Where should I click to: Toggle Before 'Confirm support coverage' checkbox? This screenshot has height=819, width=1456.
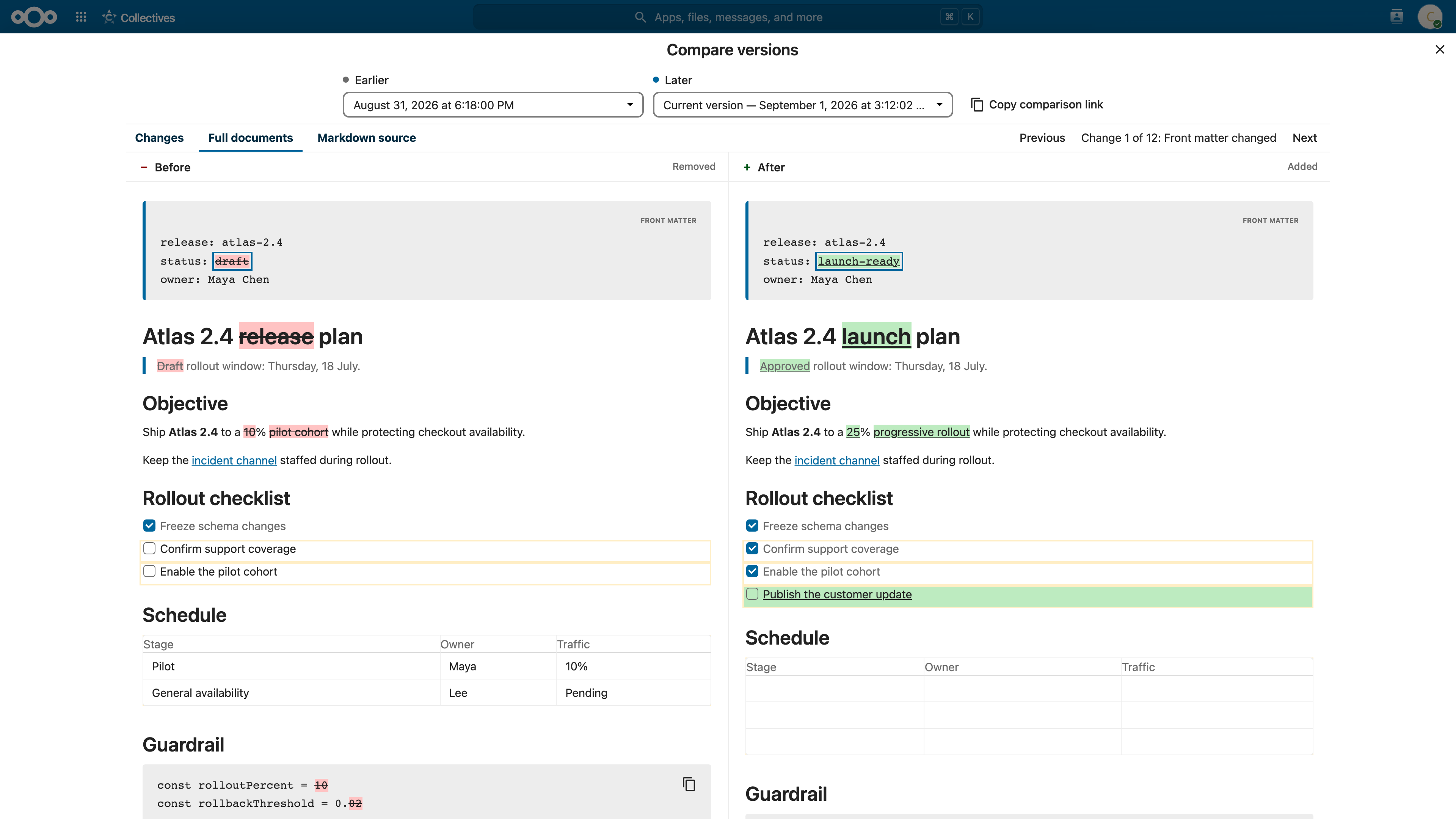(x=149, y=548)
